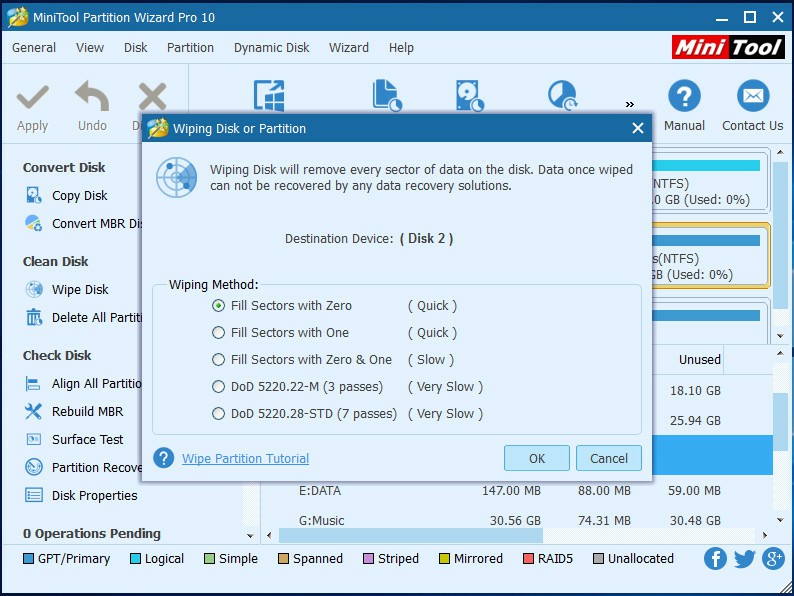Open the Partition menu
This screenshot has width=794, height=596.
[x=190, y=48]
